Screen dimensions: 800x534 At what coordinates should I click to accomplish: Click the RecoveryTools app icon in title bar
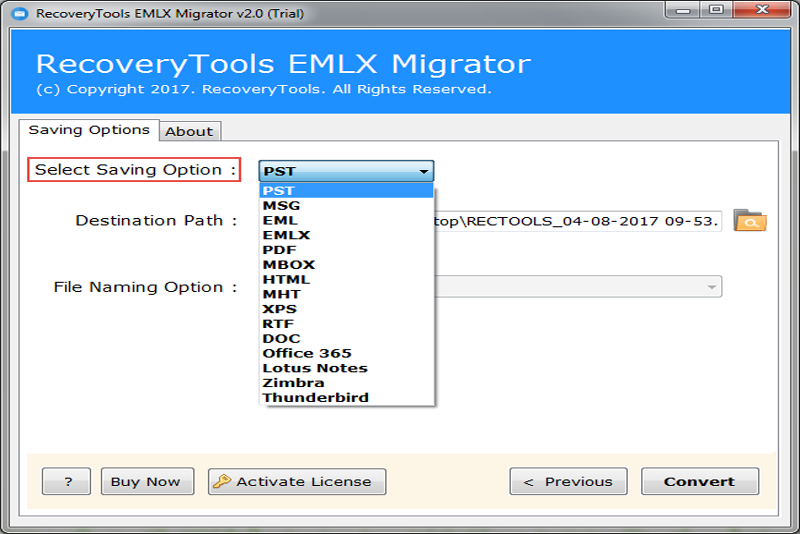[20, 13]
